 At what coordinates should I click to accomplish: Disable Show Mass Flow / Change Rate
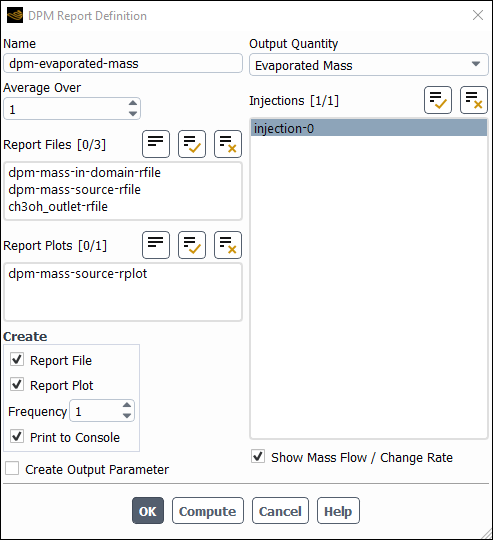258,456
